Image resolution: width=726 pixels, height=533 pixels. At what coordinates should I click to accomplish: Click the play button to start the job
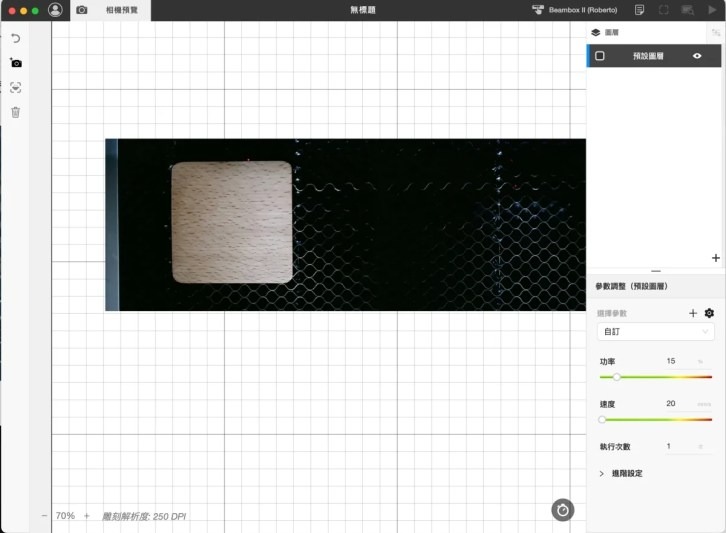(712, 10)
